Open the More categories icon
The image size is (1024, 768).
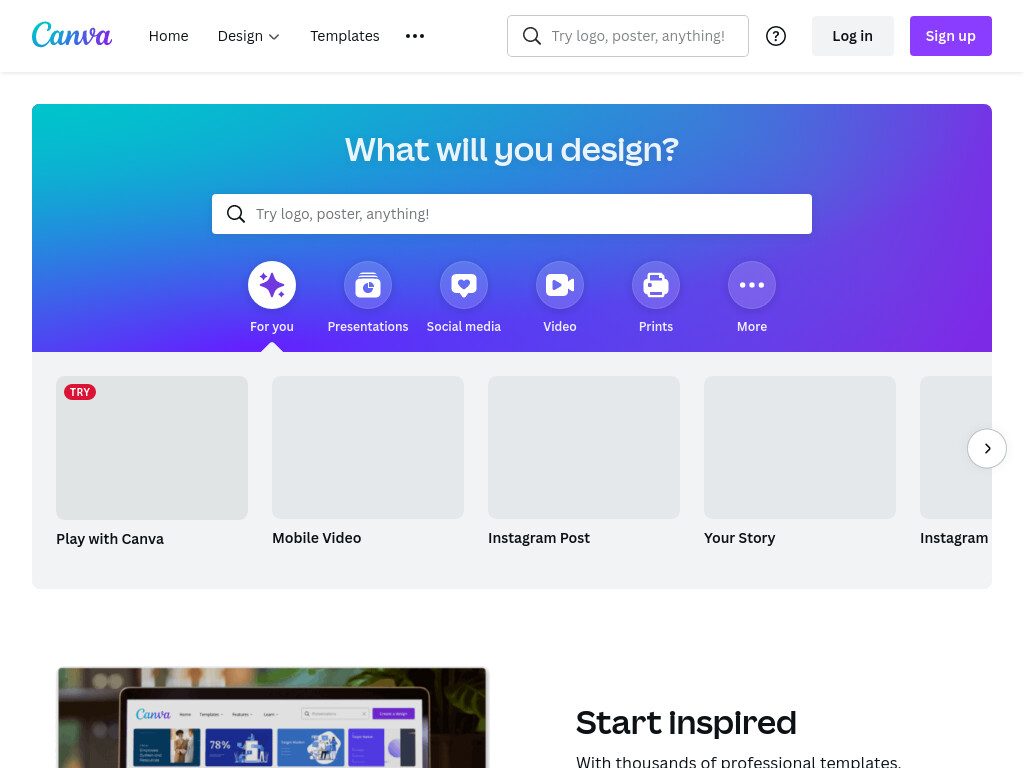pyautogui.click(x=752, y=285)
